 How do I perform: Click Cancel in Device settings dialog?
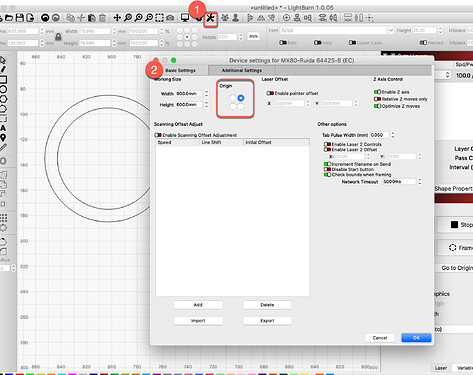[x=380, y=338]
